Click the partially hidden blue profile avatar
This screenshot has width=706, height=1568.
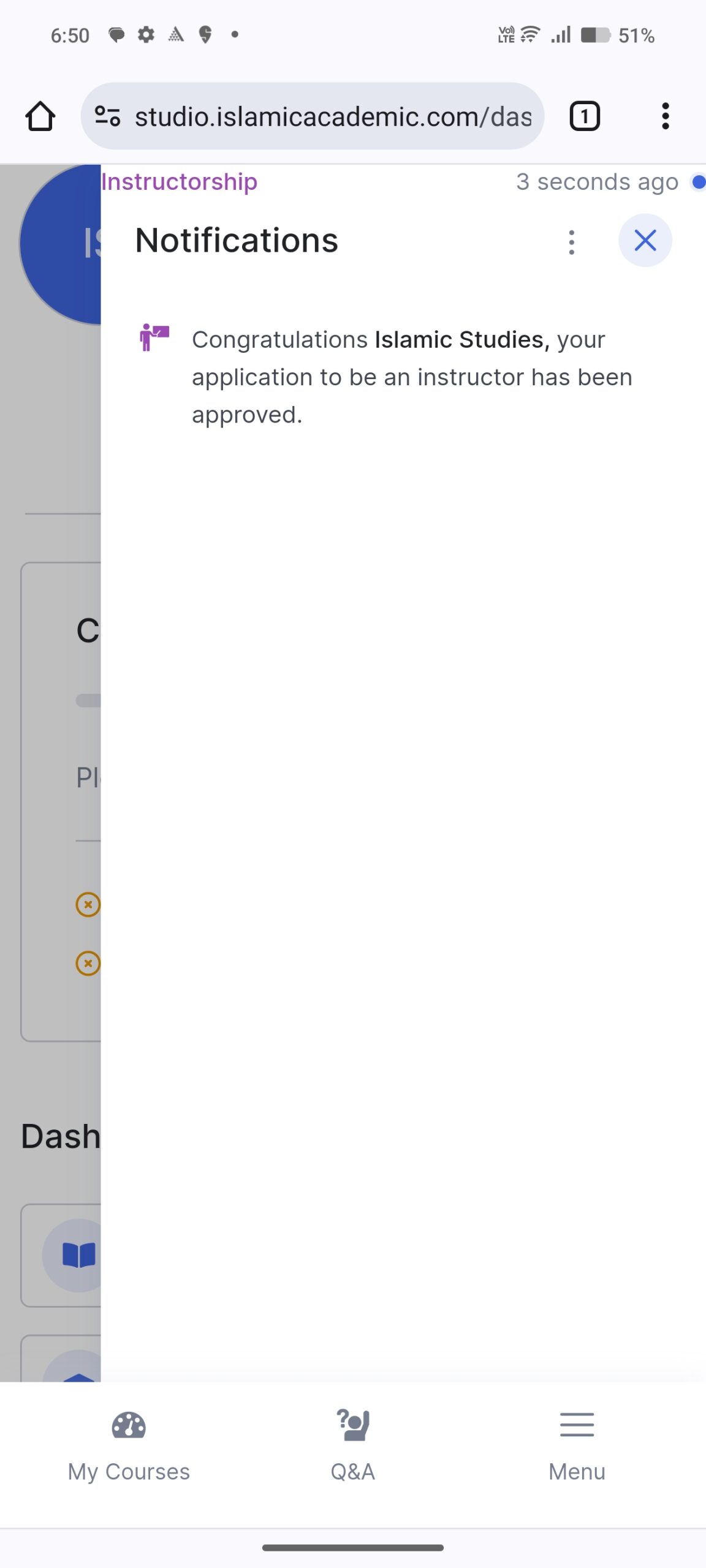coord(60,244)
